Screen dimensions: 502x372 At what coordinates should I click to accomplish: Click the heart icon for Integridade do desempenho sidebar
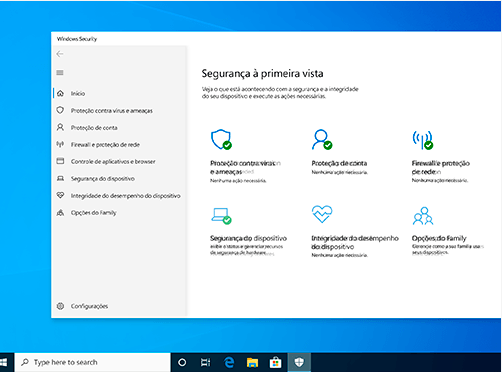coord(60,196)
